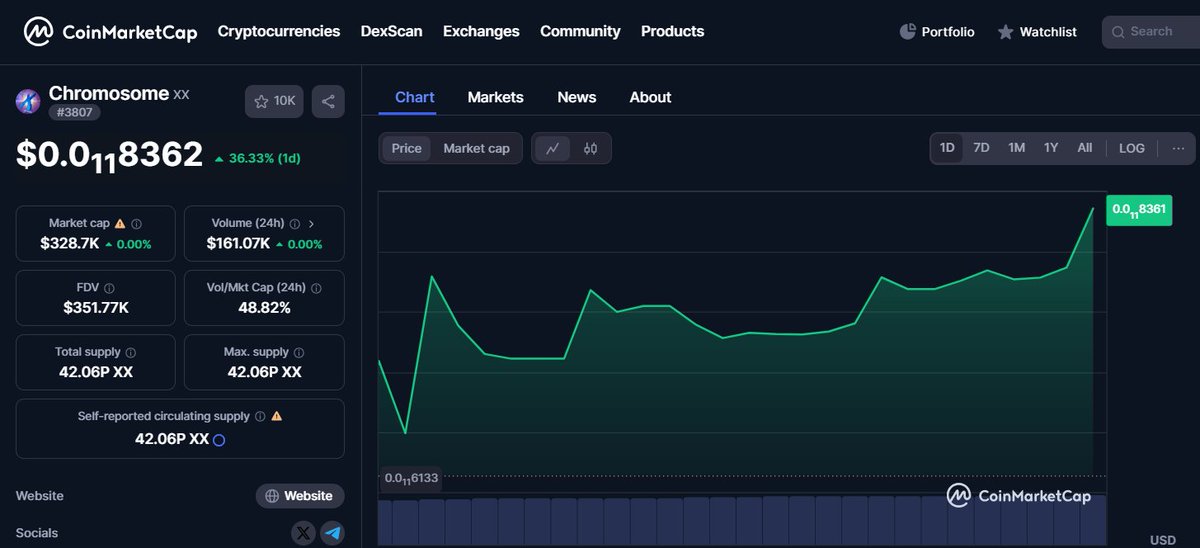Click the CoinMarketCap logo in header
1200x548 pixels.
[x=111, y=32]
